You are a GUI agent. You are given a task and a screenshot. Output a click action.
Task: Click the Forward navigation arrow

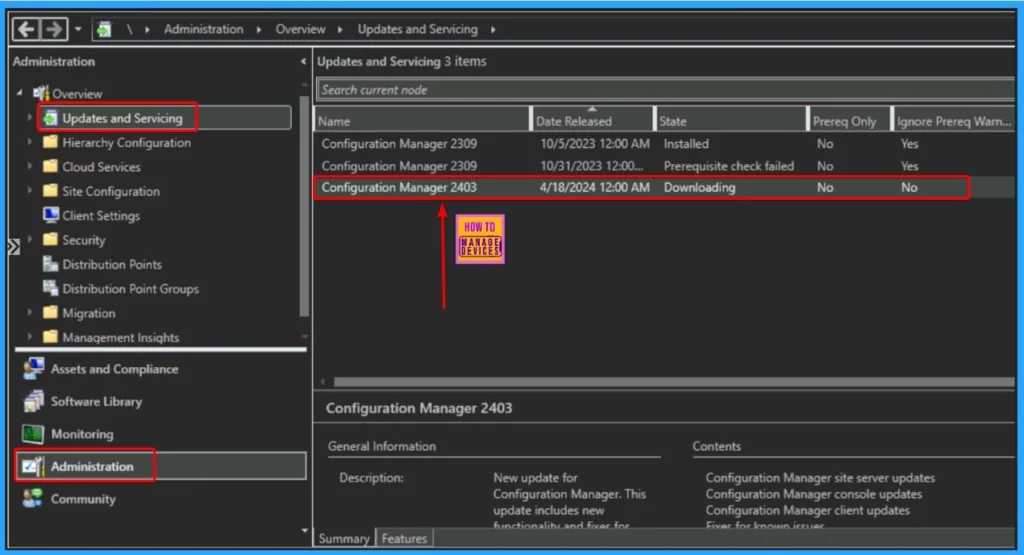tap(54, 29)
